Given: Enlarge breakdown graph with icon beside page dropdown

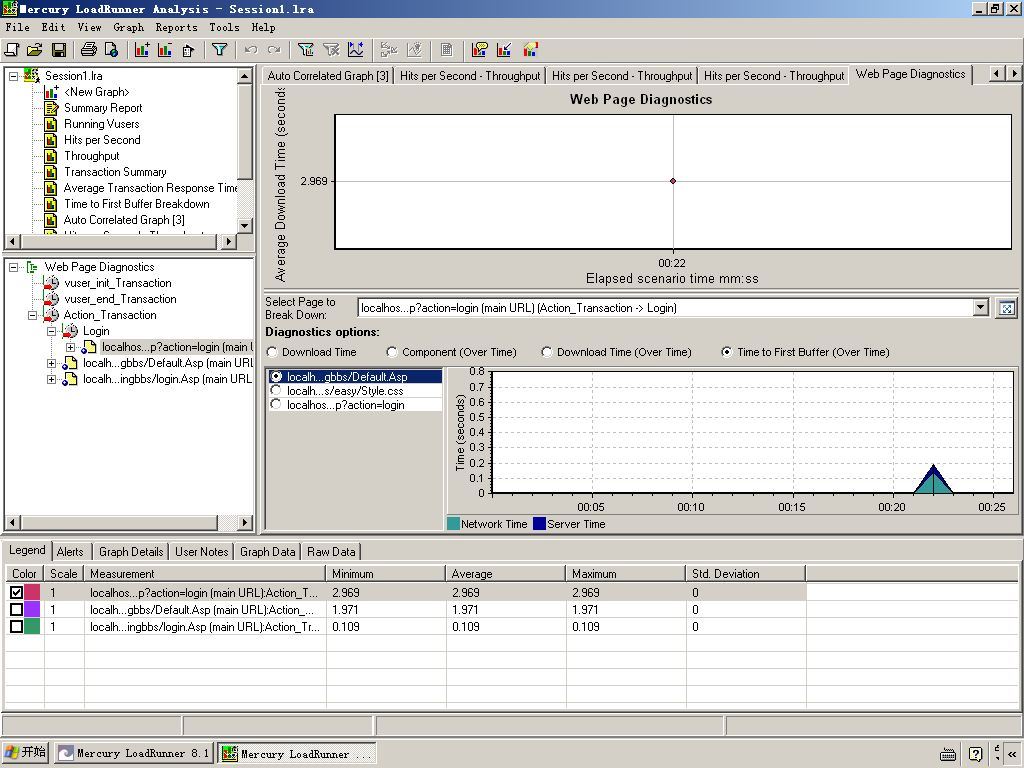Looking at the screenshot, I should click(1006, 308).
